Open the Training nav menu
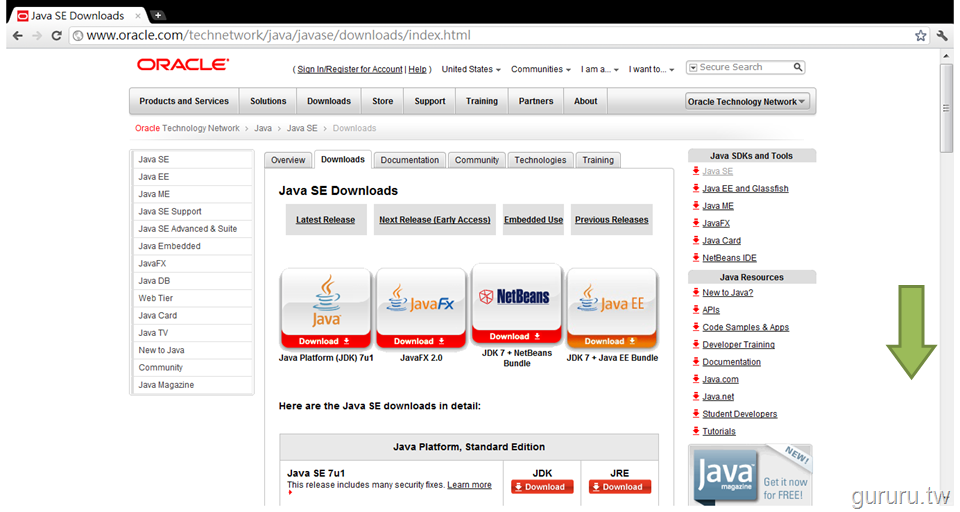The width and height of the screenshot is (960, 512). click(482, 101)
